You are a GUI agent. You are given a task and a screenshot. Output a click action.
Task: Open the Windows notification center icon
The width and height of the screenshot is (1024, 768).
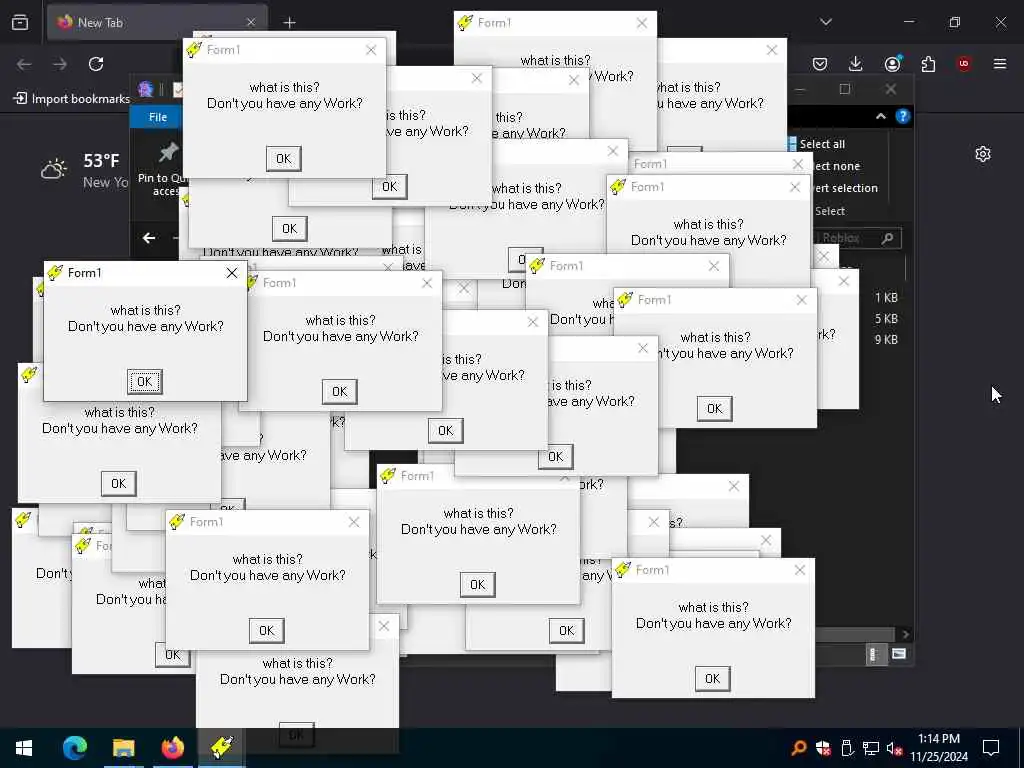pos(991,748)
